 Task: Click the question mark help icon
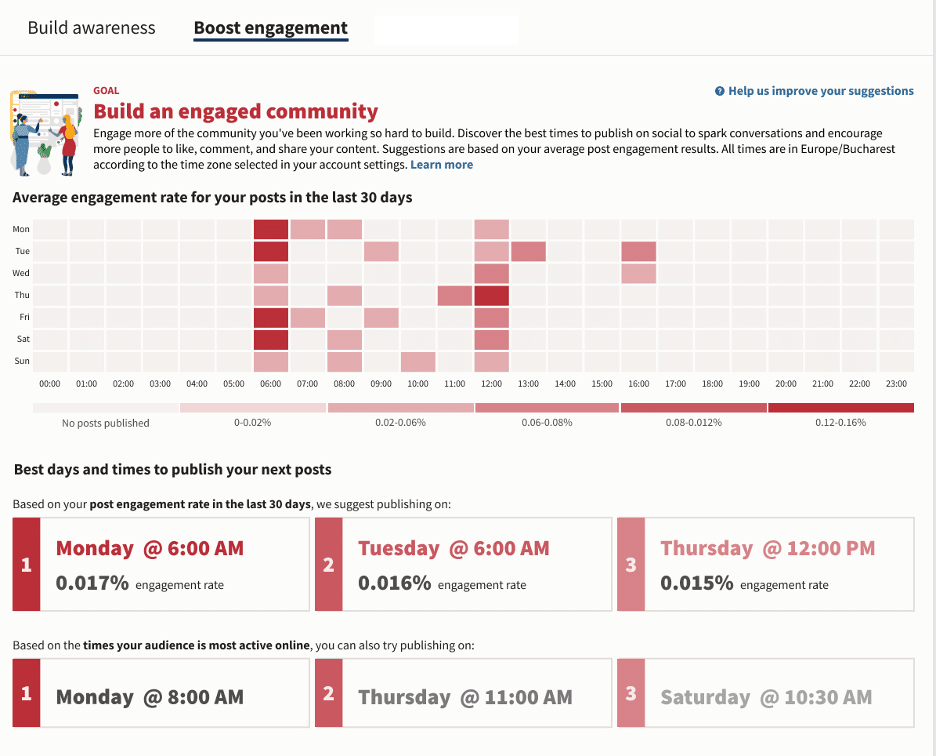tap(719, 91)
